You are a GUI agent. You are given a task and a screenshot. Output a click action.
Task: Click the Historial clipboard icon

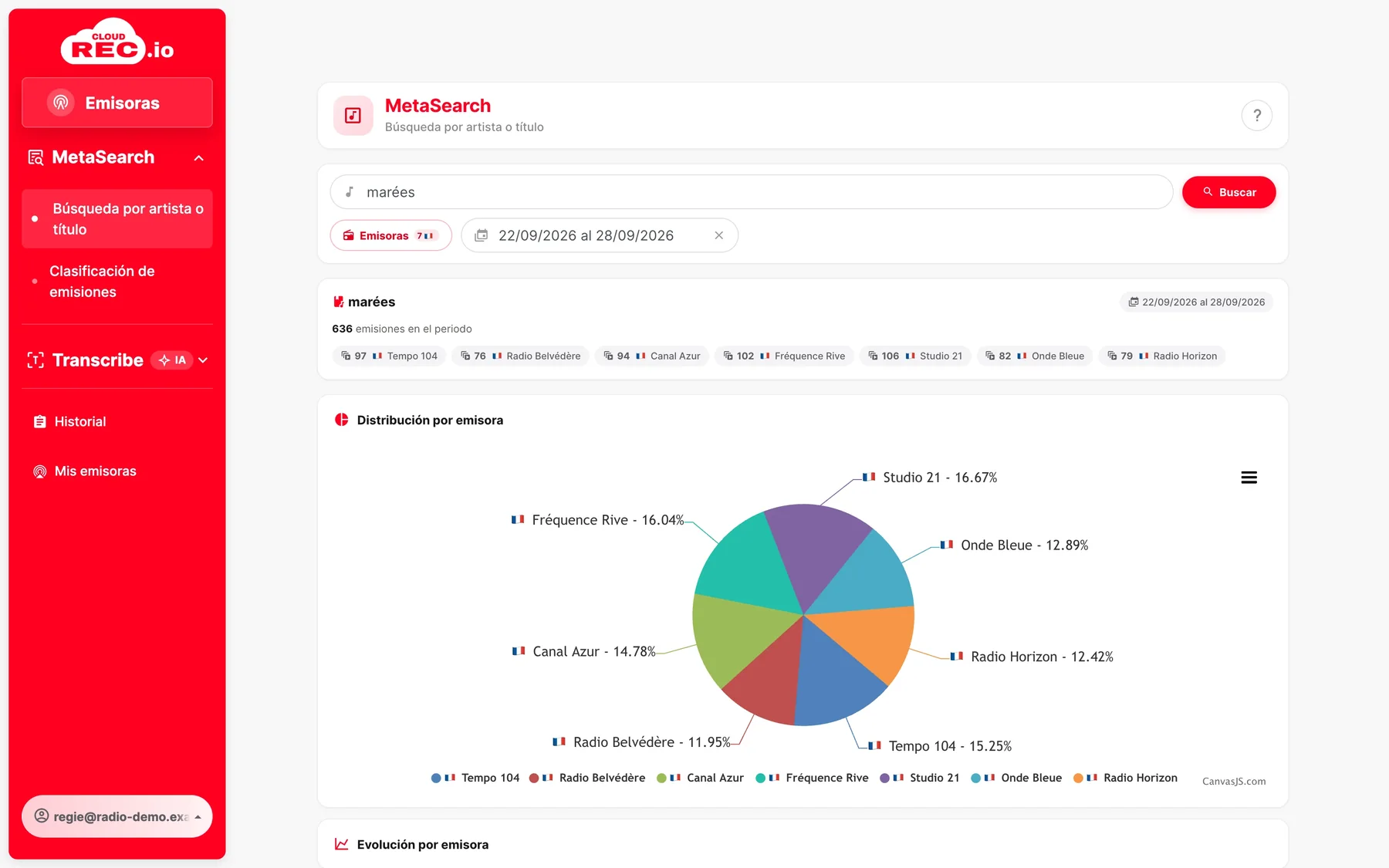click(40, 421)
